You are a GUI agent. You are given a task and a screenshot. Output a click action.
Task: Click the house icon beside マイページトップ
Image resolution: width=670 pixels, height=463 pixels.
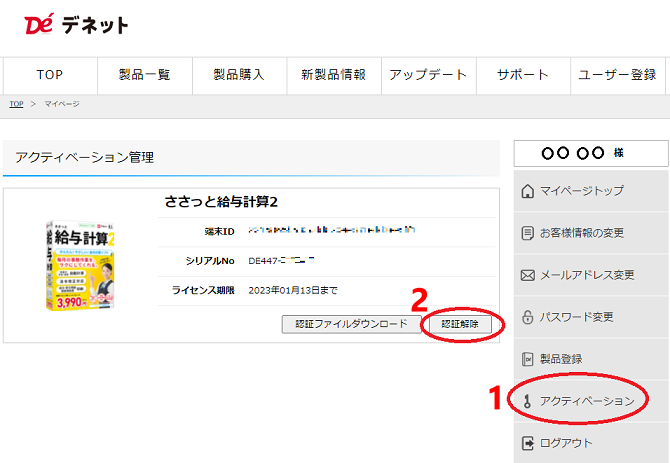point(528,191)
